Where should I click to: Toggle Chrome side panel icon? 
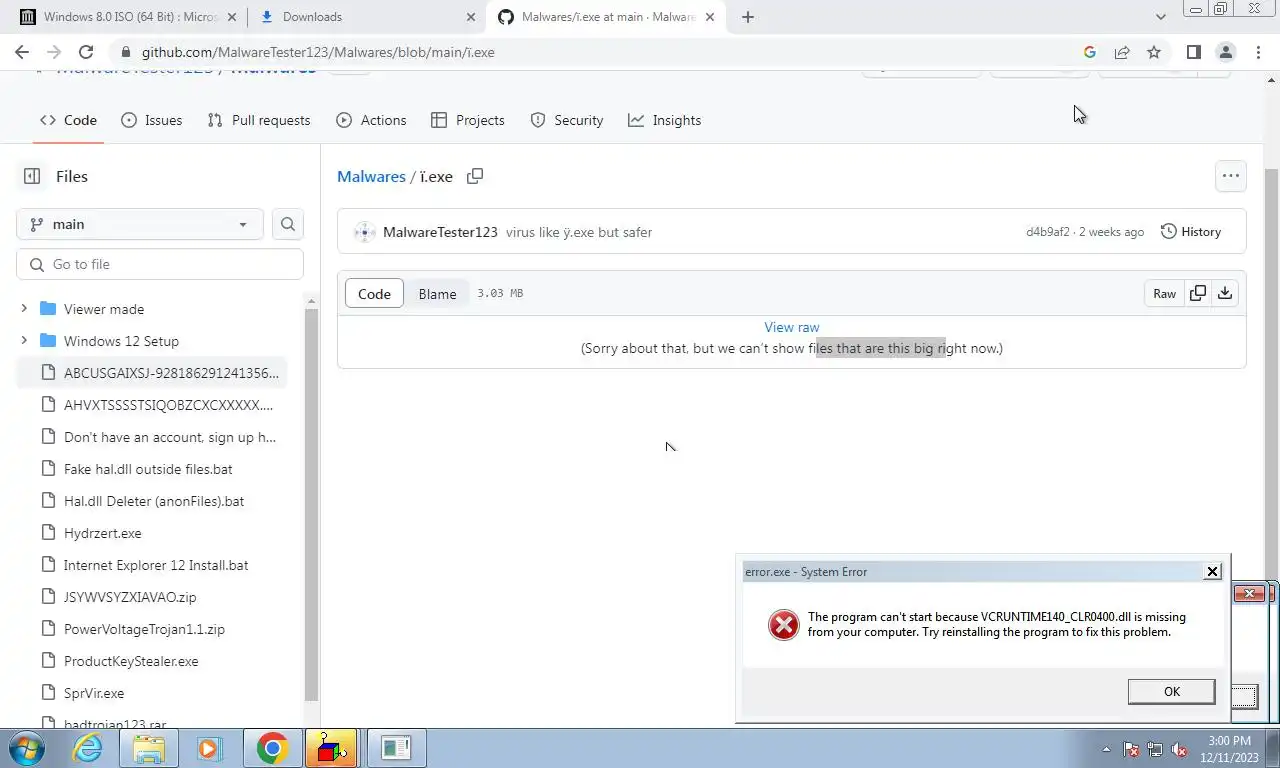coord(1193,52)
